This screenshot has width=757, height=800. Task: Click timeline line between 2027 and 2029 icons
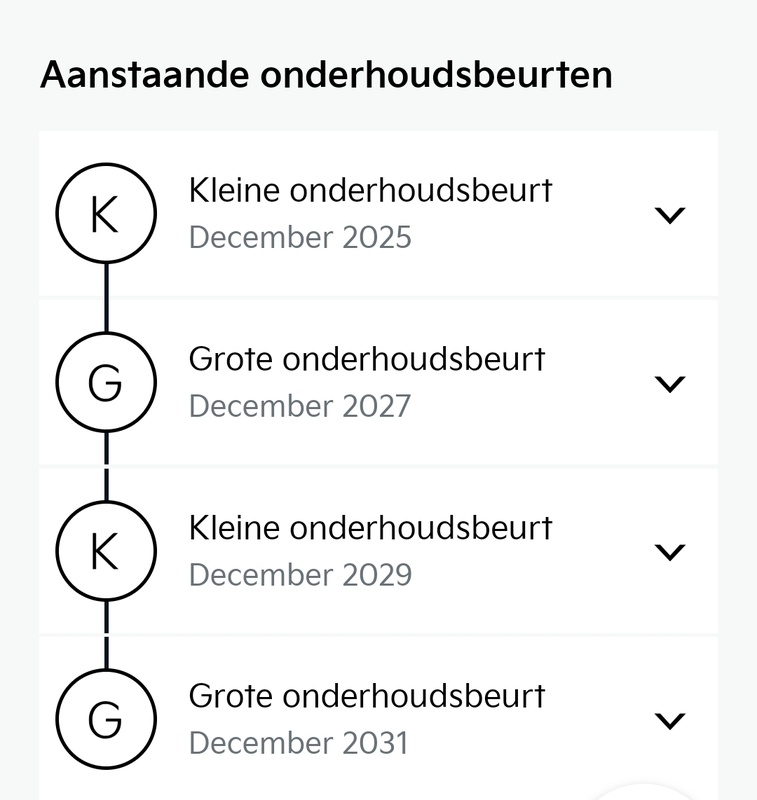click(106, 467)
